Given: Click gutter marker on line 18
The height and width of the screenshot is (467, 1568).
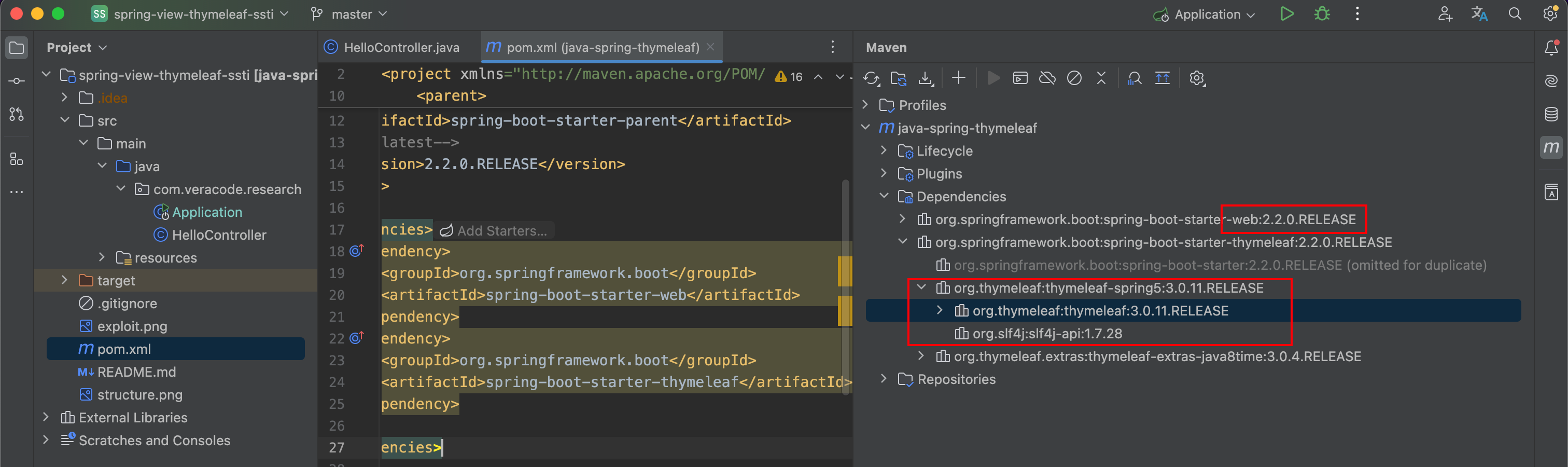Looking at the screenshot, I should coord(357,250).
